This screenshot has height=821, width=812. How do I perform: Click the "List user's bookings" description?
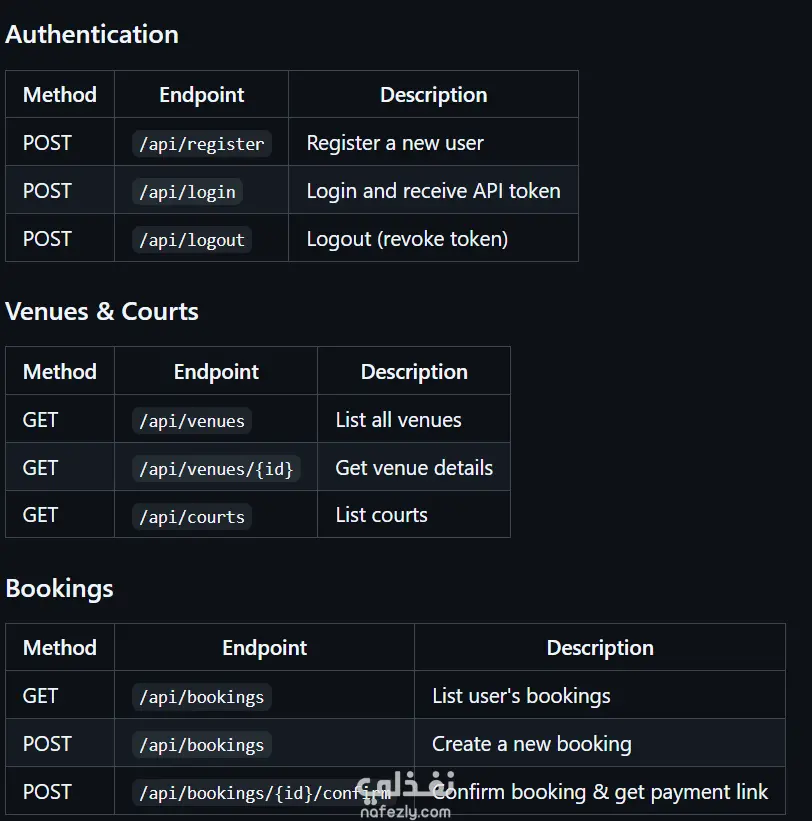521,696
